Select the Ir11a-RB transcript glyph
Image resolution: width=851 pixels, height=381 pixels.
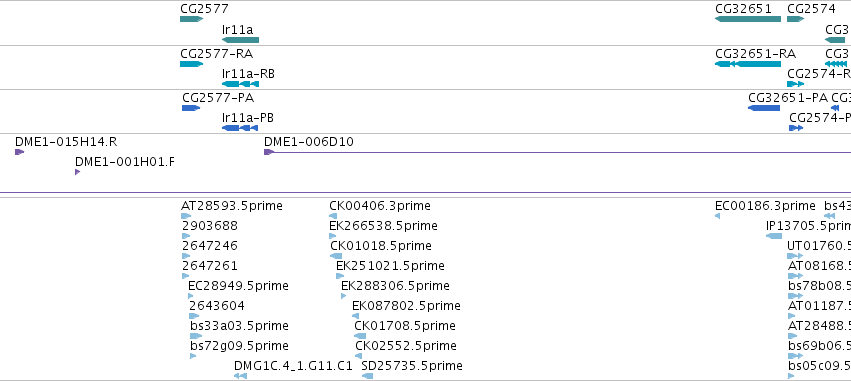coord(240,84)
